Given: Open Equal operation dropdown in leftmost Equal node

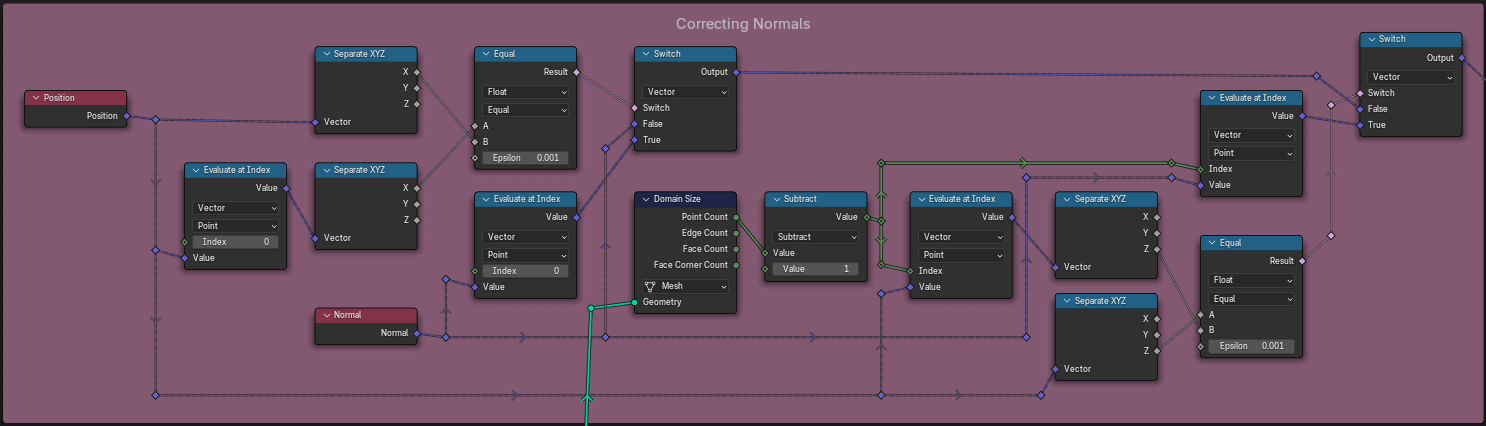Looking at the screenshot, I should pyautogui.click(x=526, y=110).
